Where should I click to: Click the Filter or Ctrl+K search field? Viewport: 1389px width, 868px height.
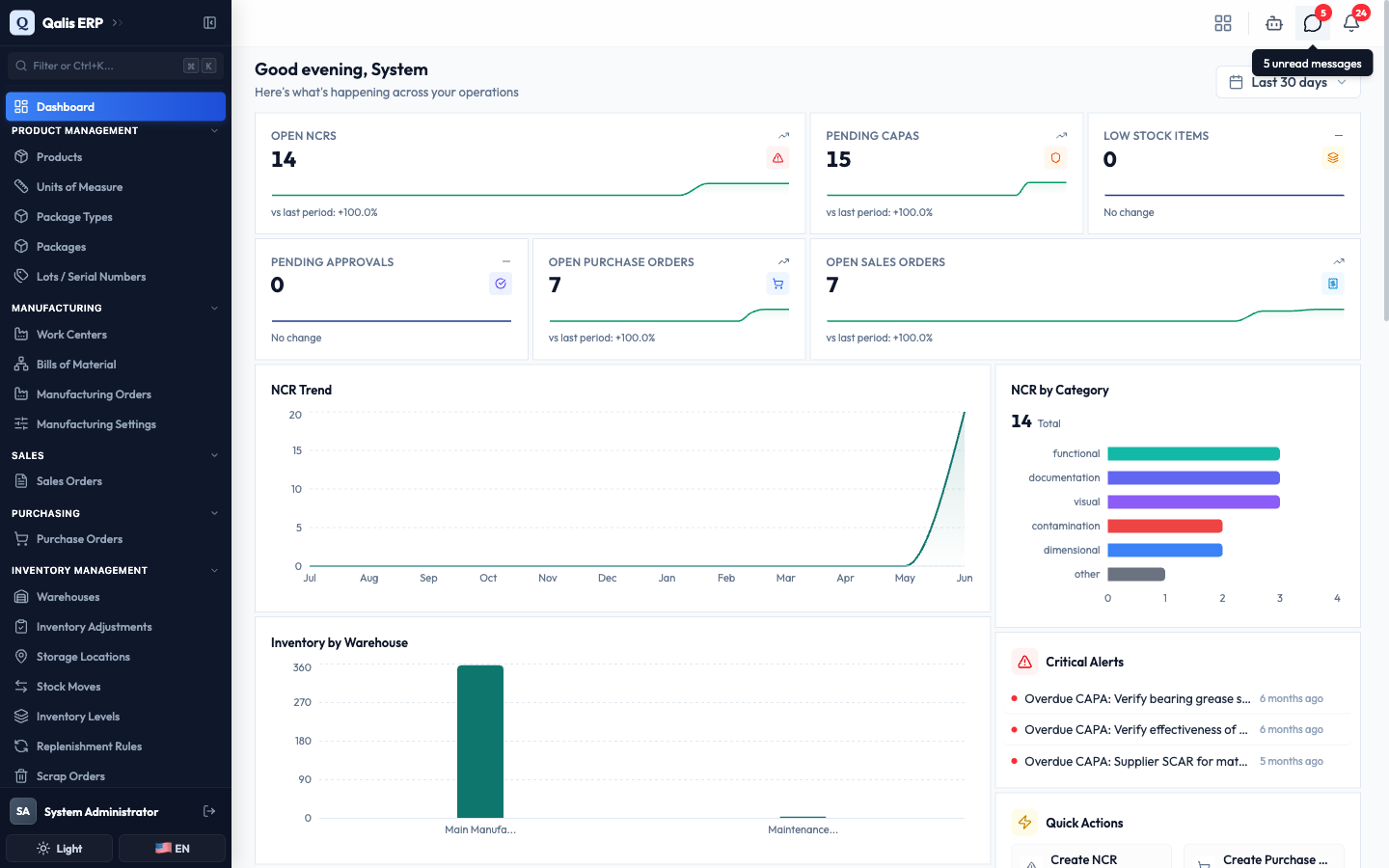116,66
